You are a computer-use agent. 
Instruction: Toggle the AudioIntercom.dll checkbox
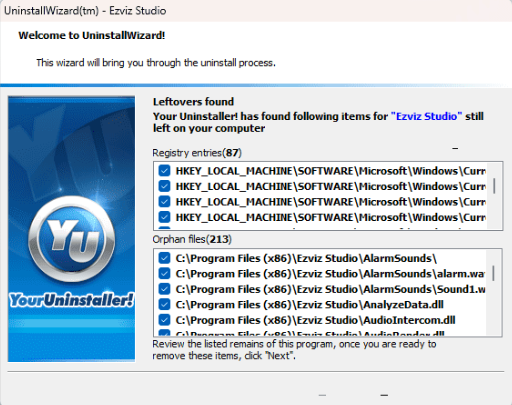[x=164, y=320]
